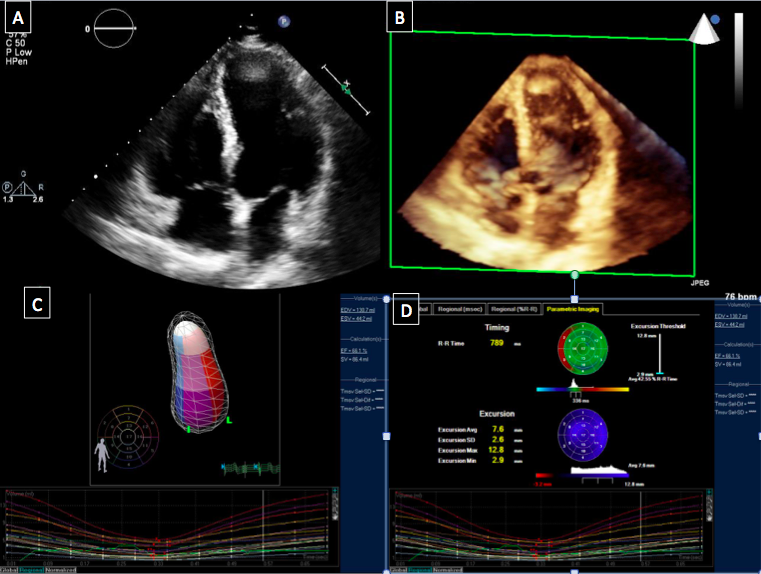Click the 3D left ventricle mesh model
The image size is (761, 574).
pos(199,372)
